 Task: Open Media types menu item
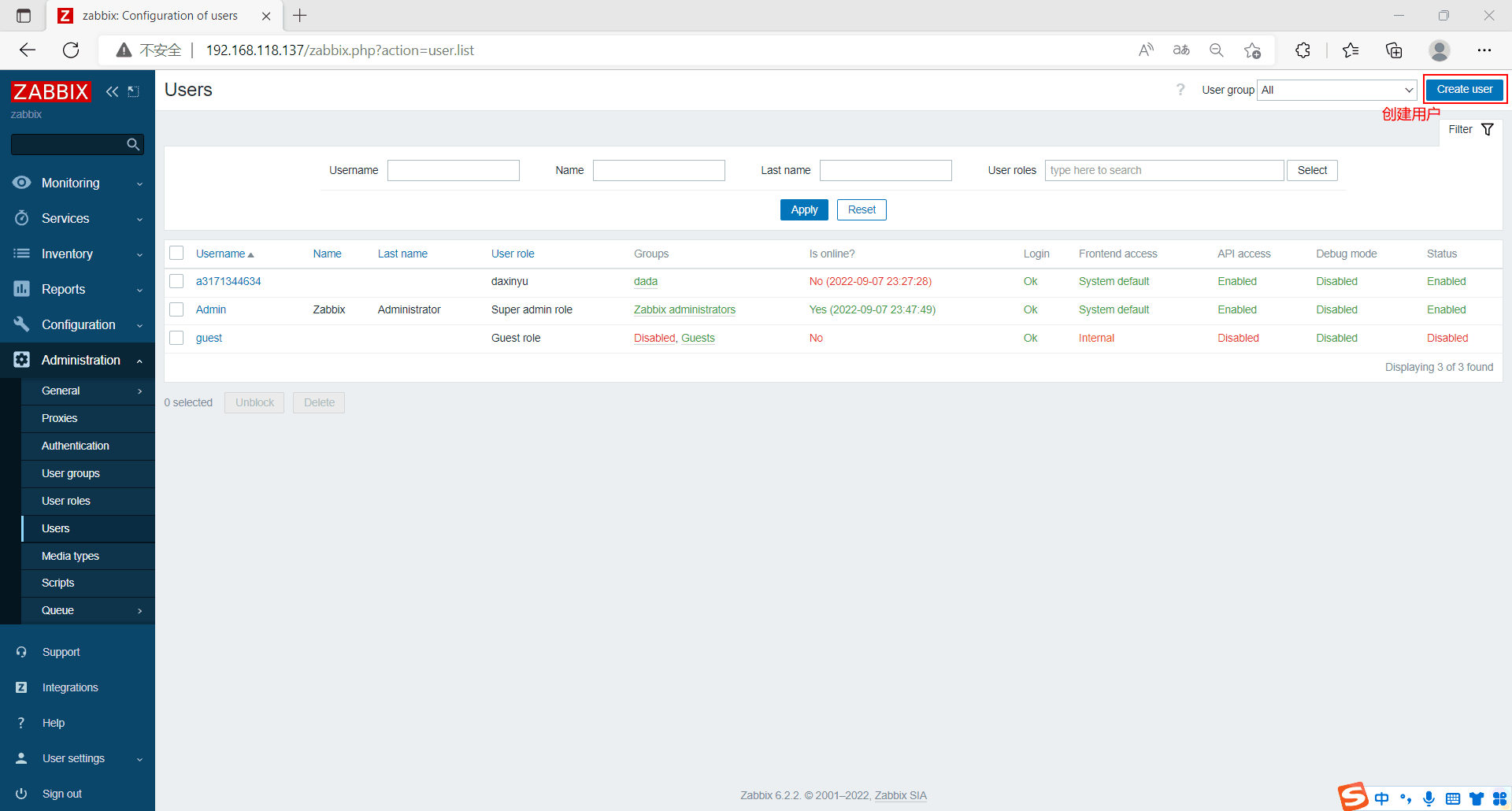(x=88, y=556)
